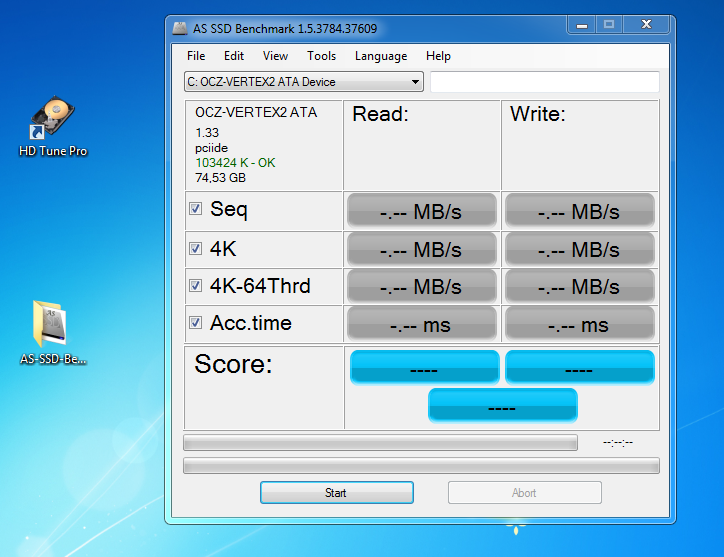Click the 4K read result field
The image size is (724, 557).
point(422,249)
